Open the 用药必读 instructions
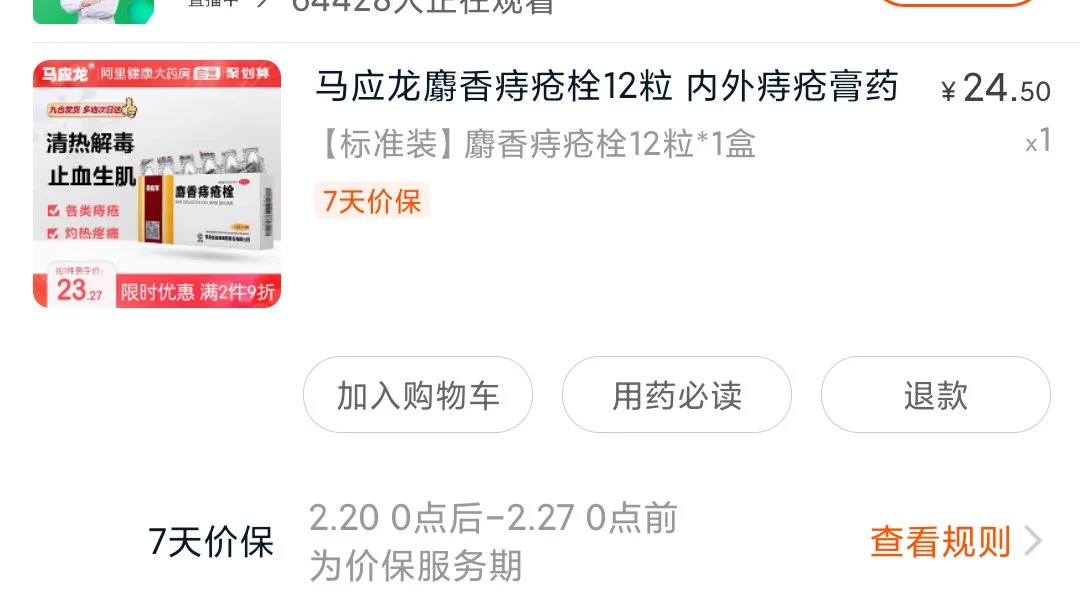Viewport: 1080px width, 608px height. 676,395
